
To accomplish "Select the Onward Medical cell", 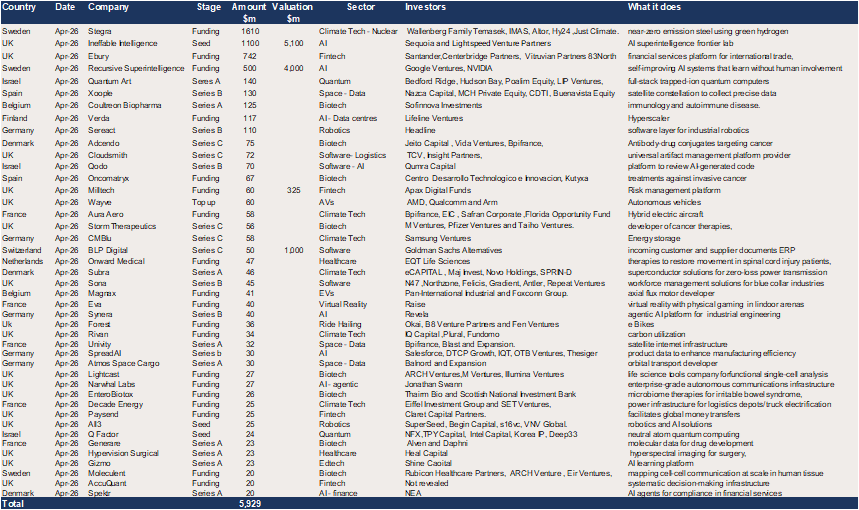I will pos(117,261).
